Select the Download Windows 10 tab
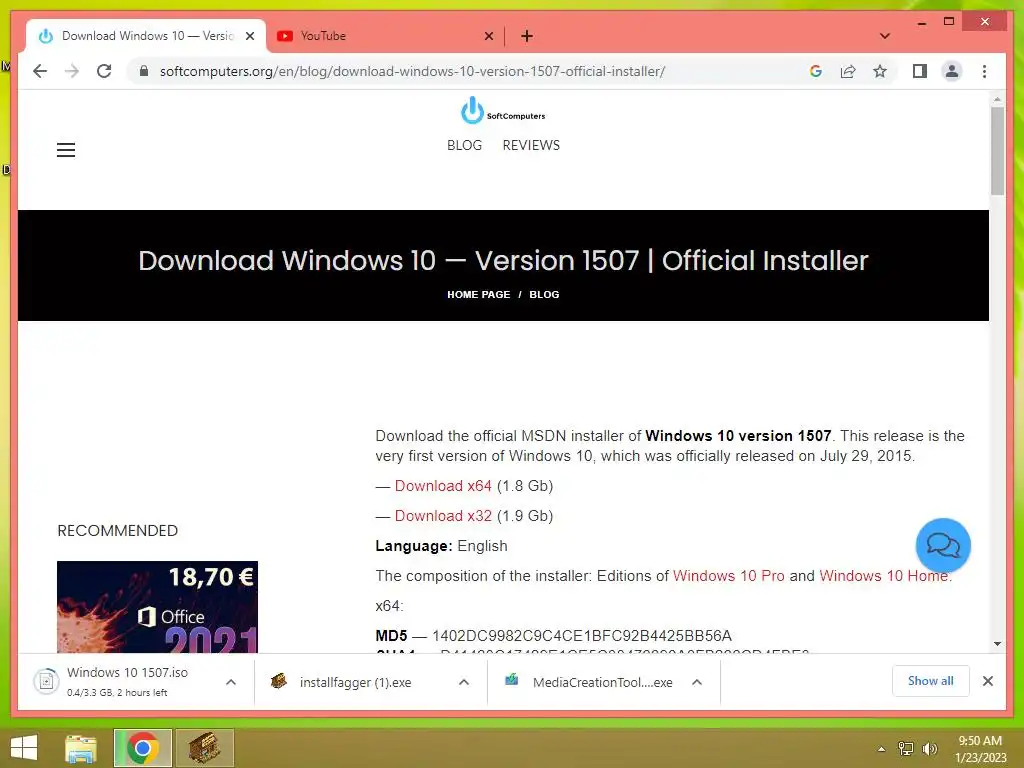 coord(147,36)
